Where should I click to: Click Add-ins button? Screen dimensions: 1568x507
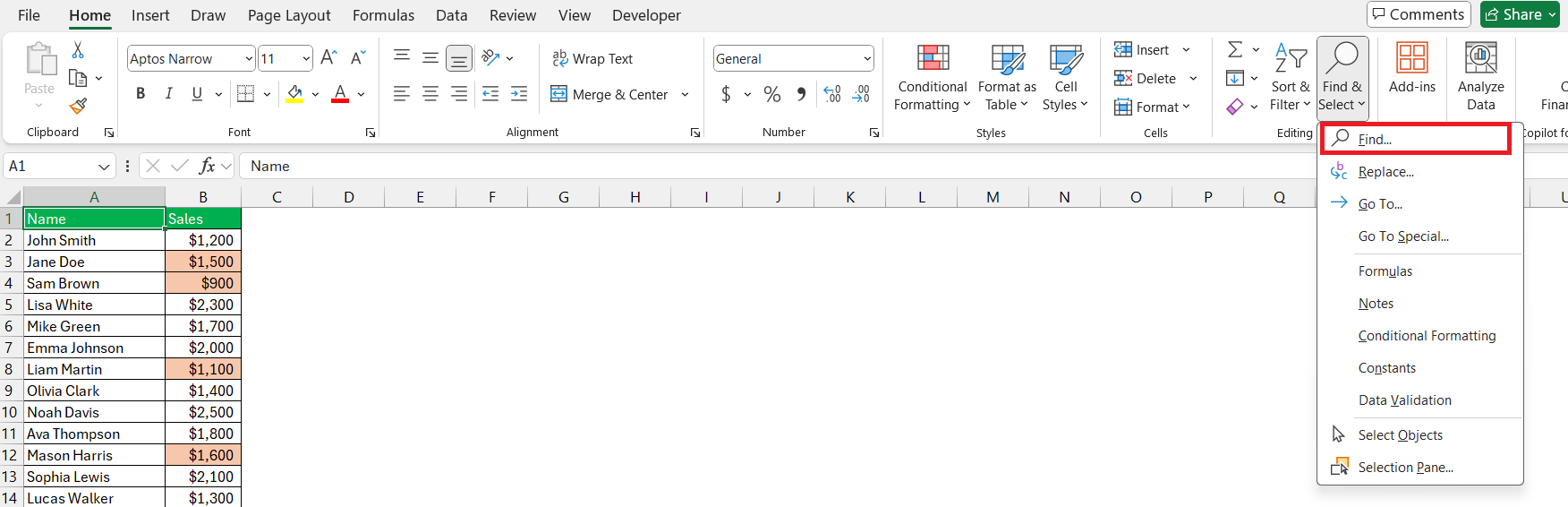pyautogui.click(x=1411, y=69)
